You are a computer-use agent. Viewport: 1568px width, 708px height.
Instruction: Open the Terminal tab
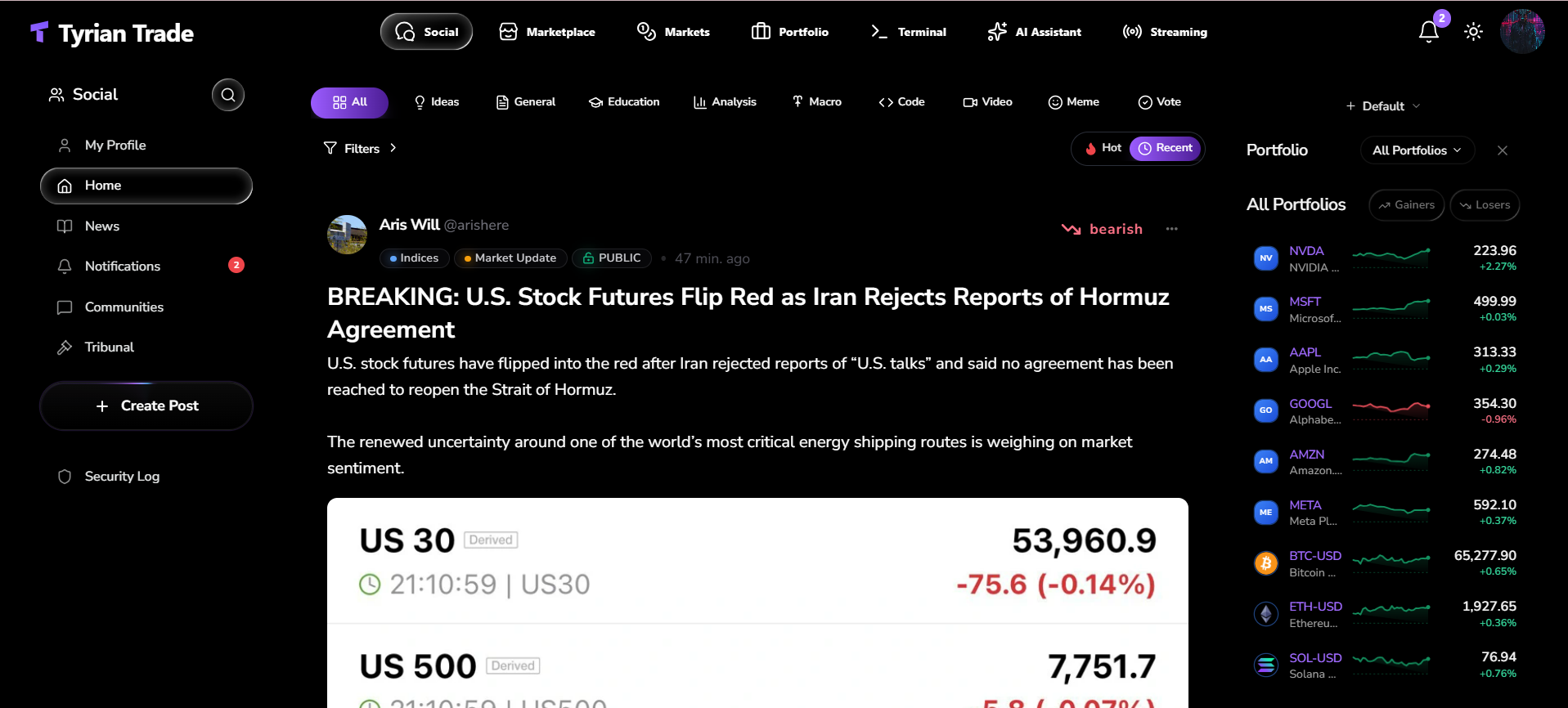(x=909, y=32)
